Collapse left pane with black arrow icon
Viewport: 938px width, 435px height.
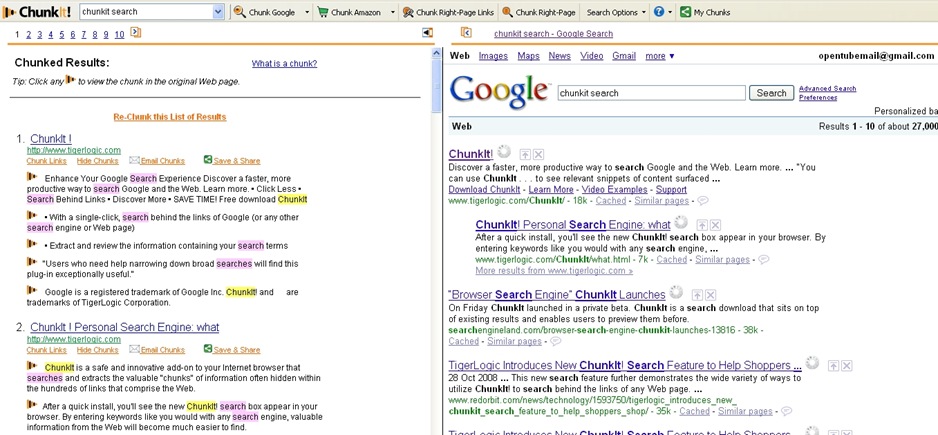pos(427,33)
